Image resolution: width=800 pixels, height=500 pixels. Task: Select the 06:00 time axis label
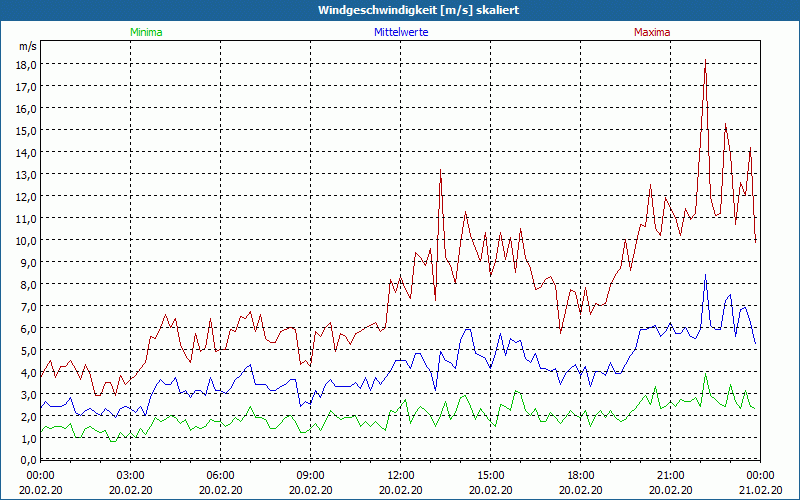click(220, 475)
